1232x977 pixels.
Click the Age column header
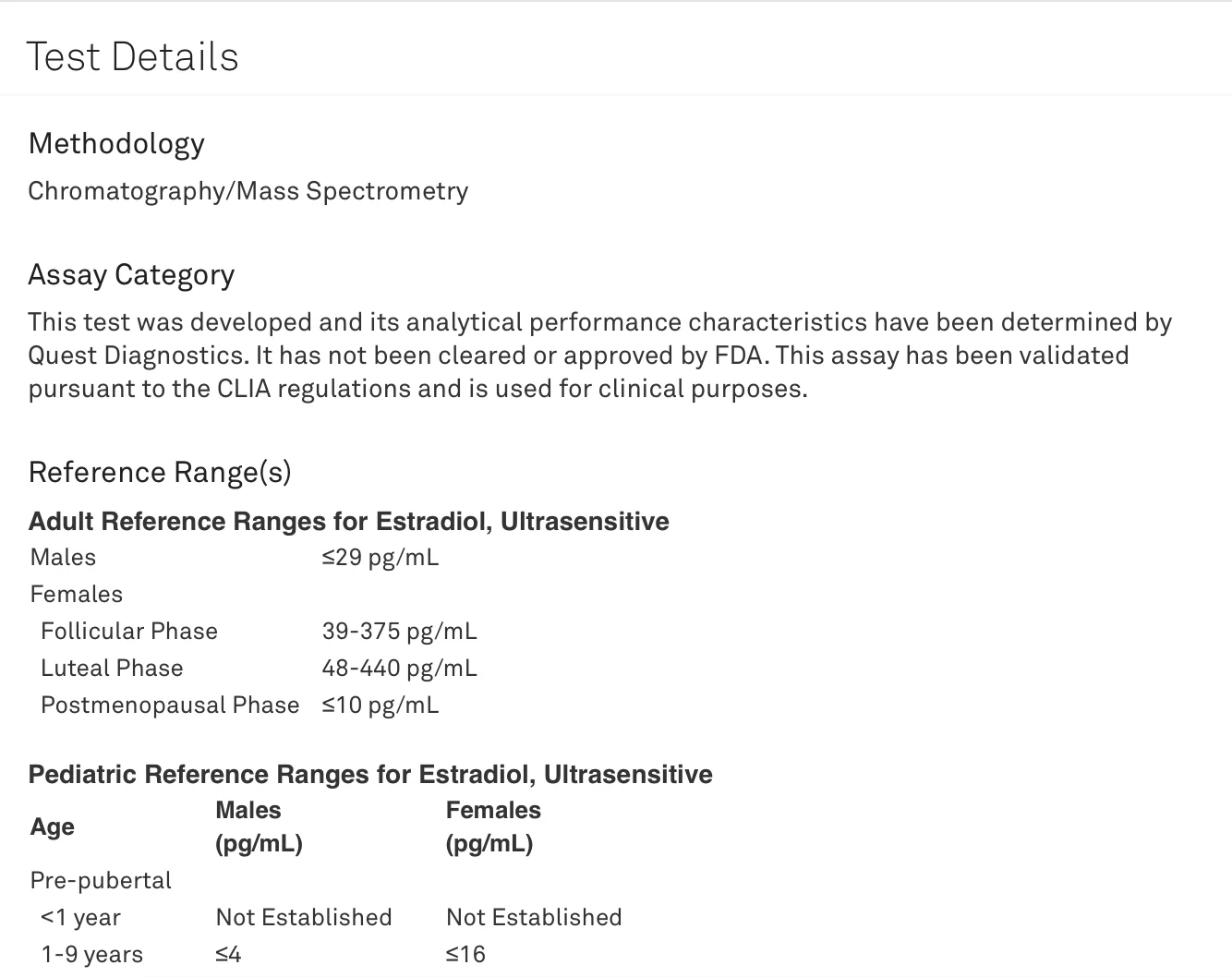[53, 827]
